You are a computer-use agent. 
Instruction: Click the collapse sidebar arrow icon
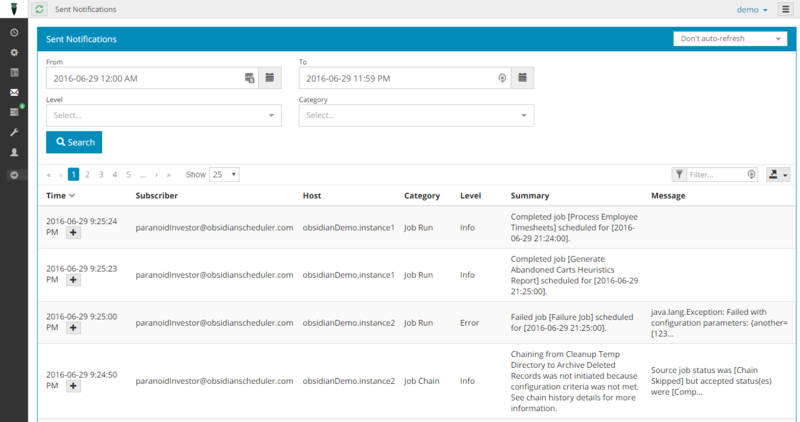[14, 175]
